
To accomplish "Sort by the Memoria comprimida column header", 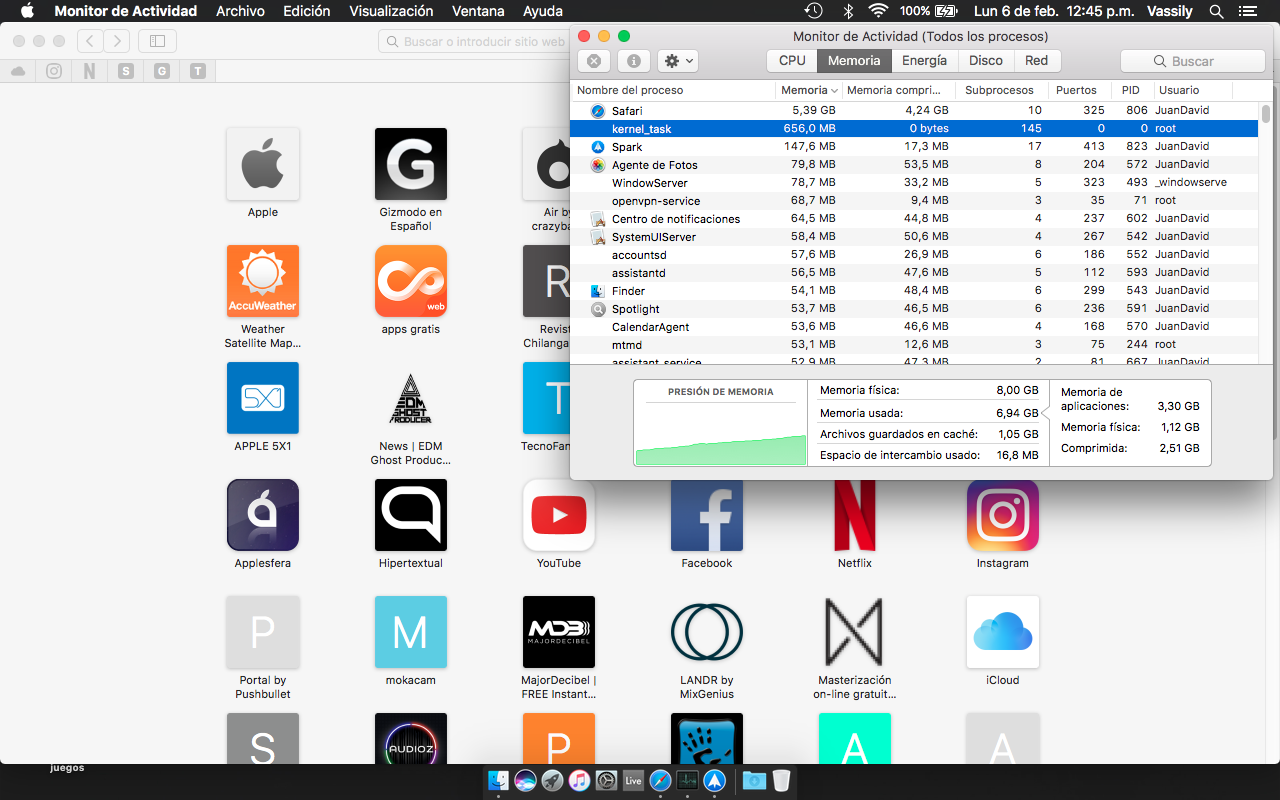I will [x=897, y=90].
